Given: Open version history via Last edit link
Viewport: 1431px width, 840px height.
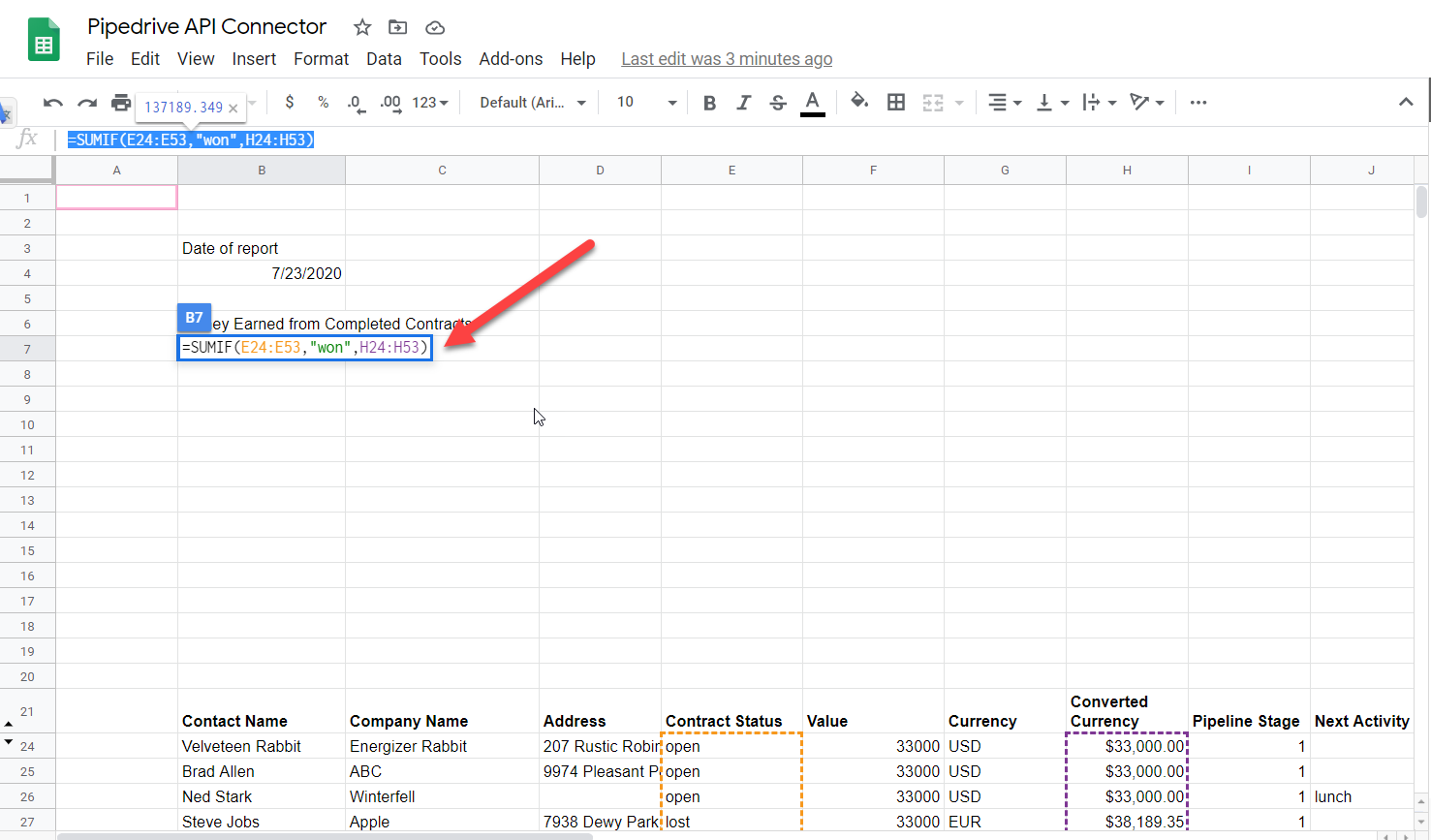Looking at the screenshot, I should tap(727, 58).
